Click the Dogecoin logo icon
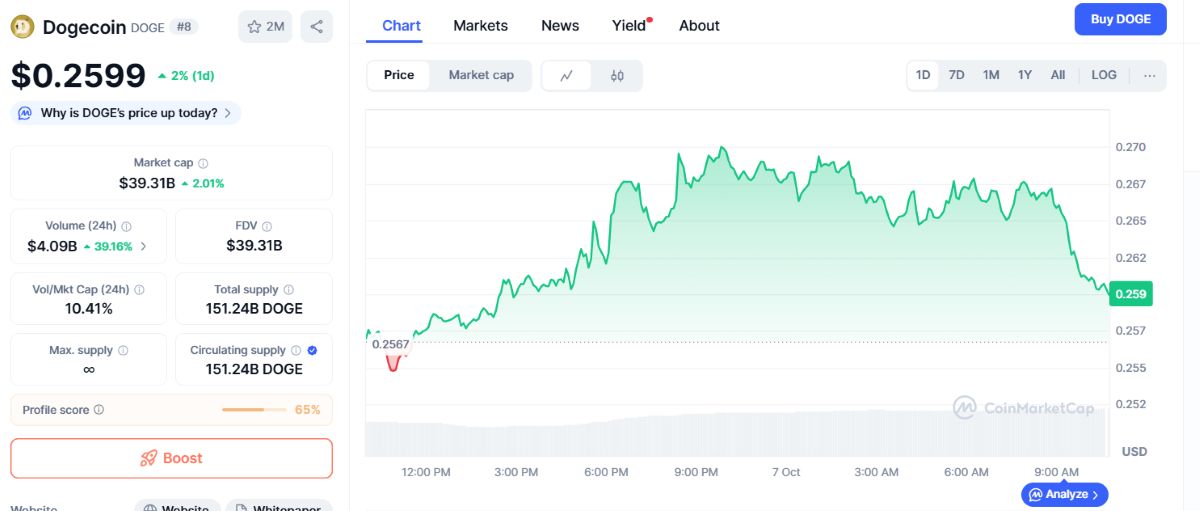This screenshot has height=511, width=1200. tap(22, 27)
